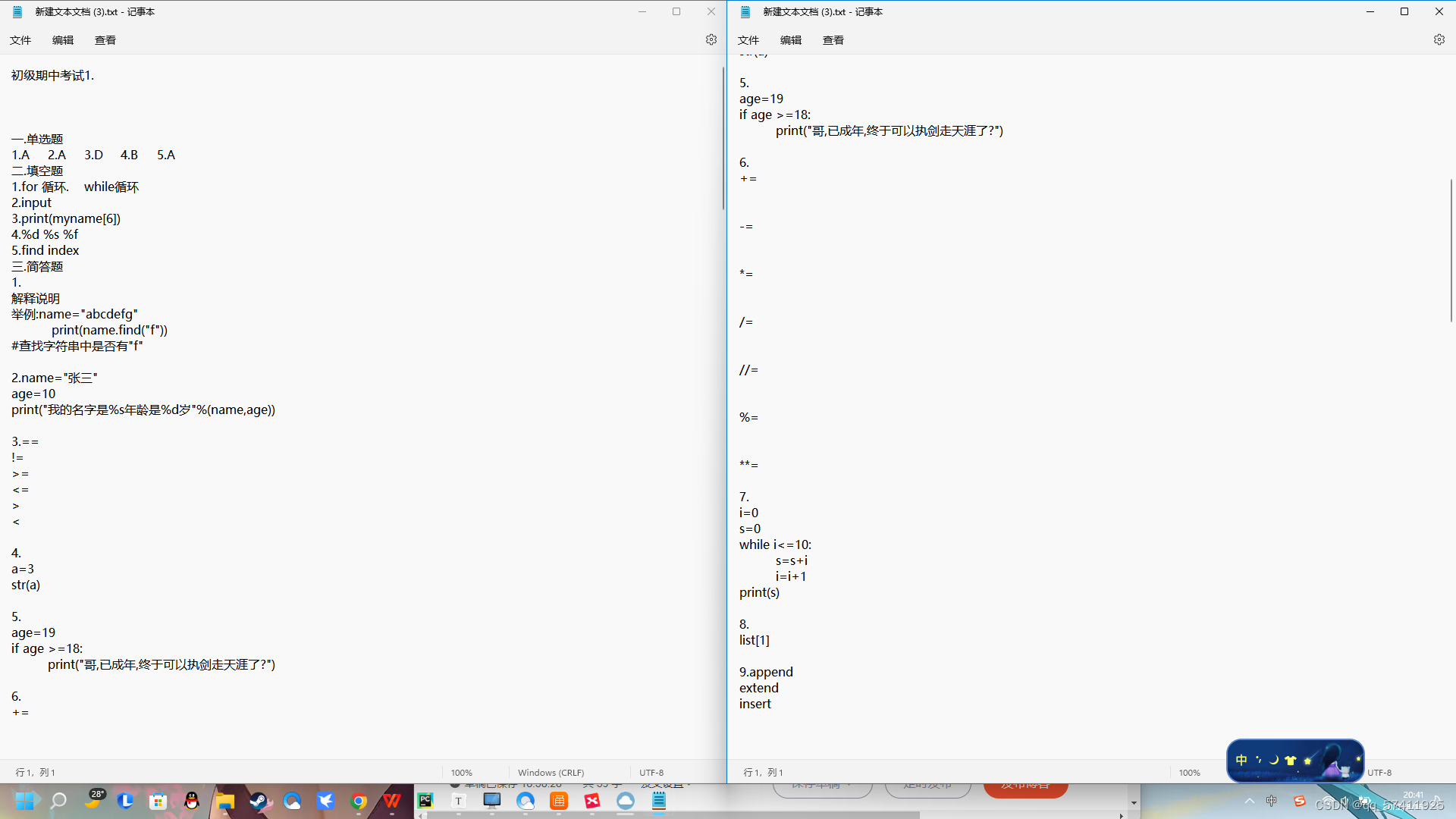Expand hidden system tray icons chevron
This screenshot has height=819, width=1456.
[x=1250, y=801]
